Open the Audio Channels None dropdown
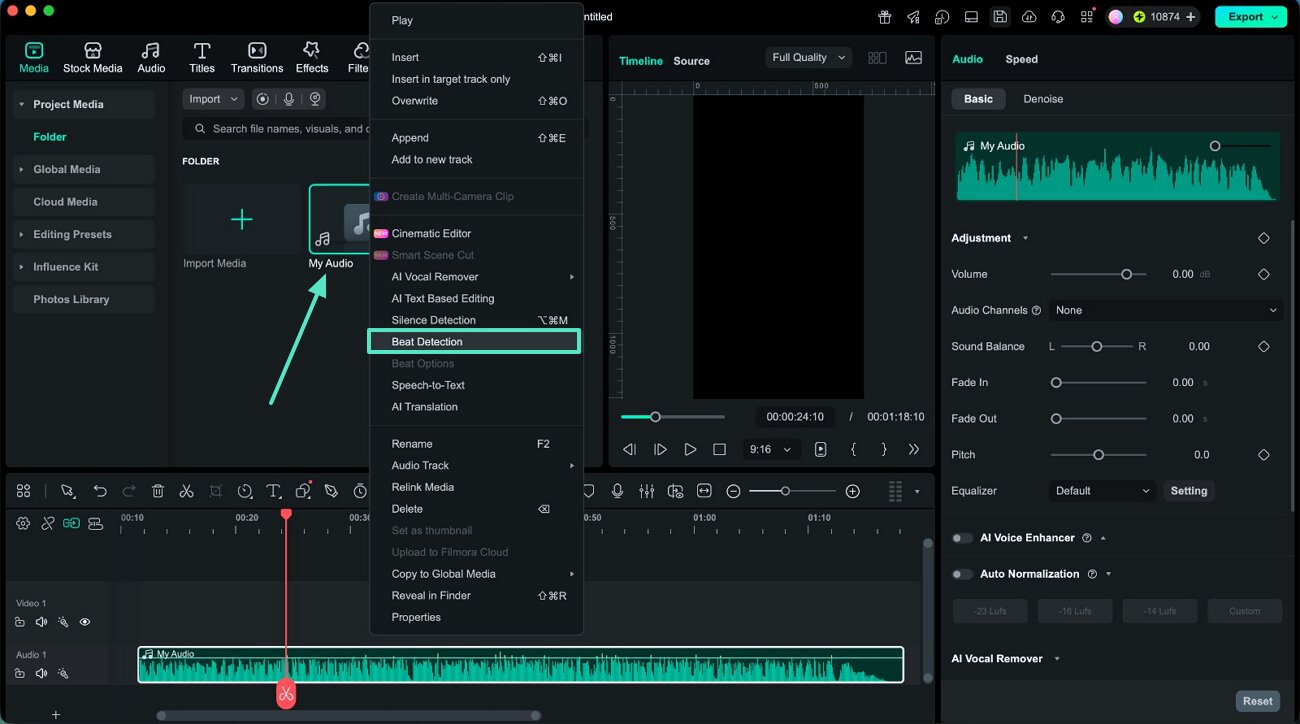 [x=1166, y=310]
